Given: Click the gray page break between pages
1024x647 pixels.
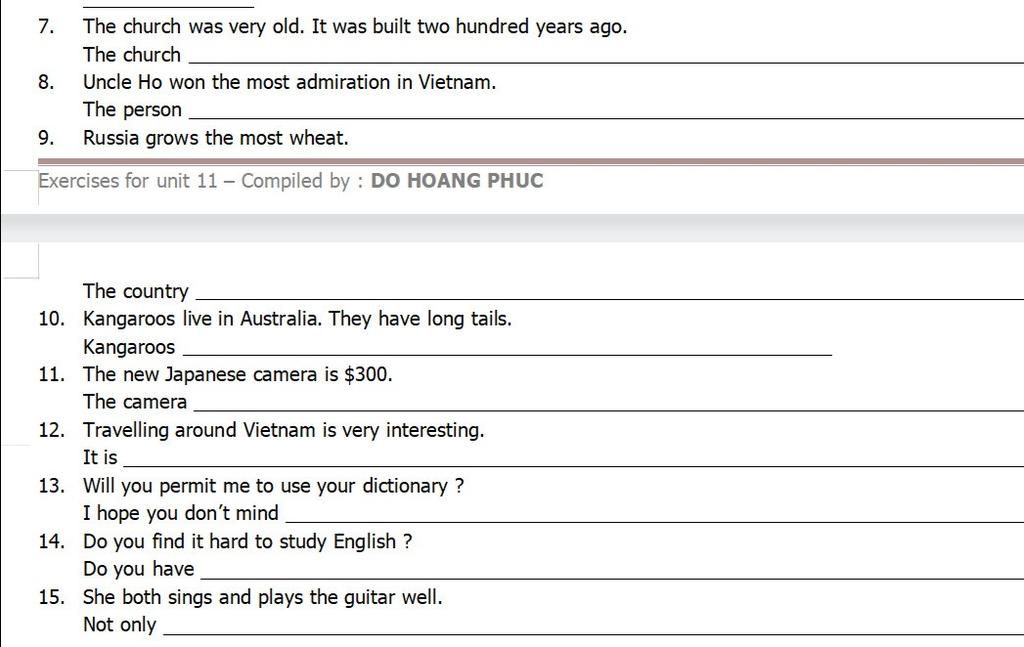Looking at the screenshot, I should 512,228.
